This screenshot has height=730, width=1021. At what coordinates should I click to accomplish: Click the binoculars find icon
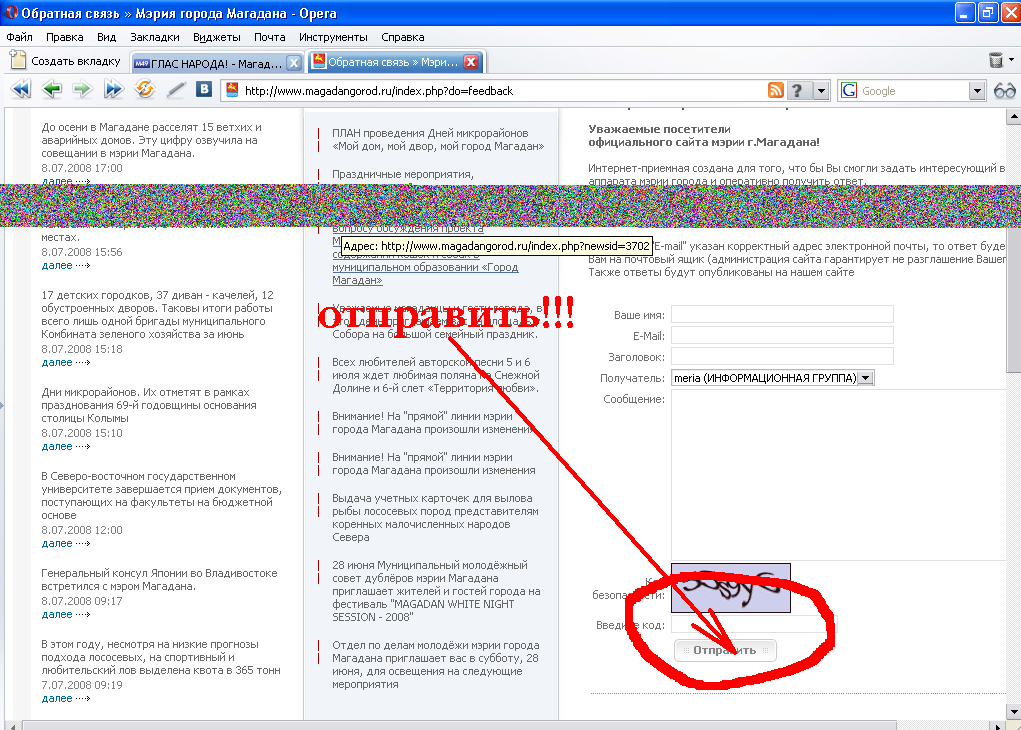[x=1004, y=91]
